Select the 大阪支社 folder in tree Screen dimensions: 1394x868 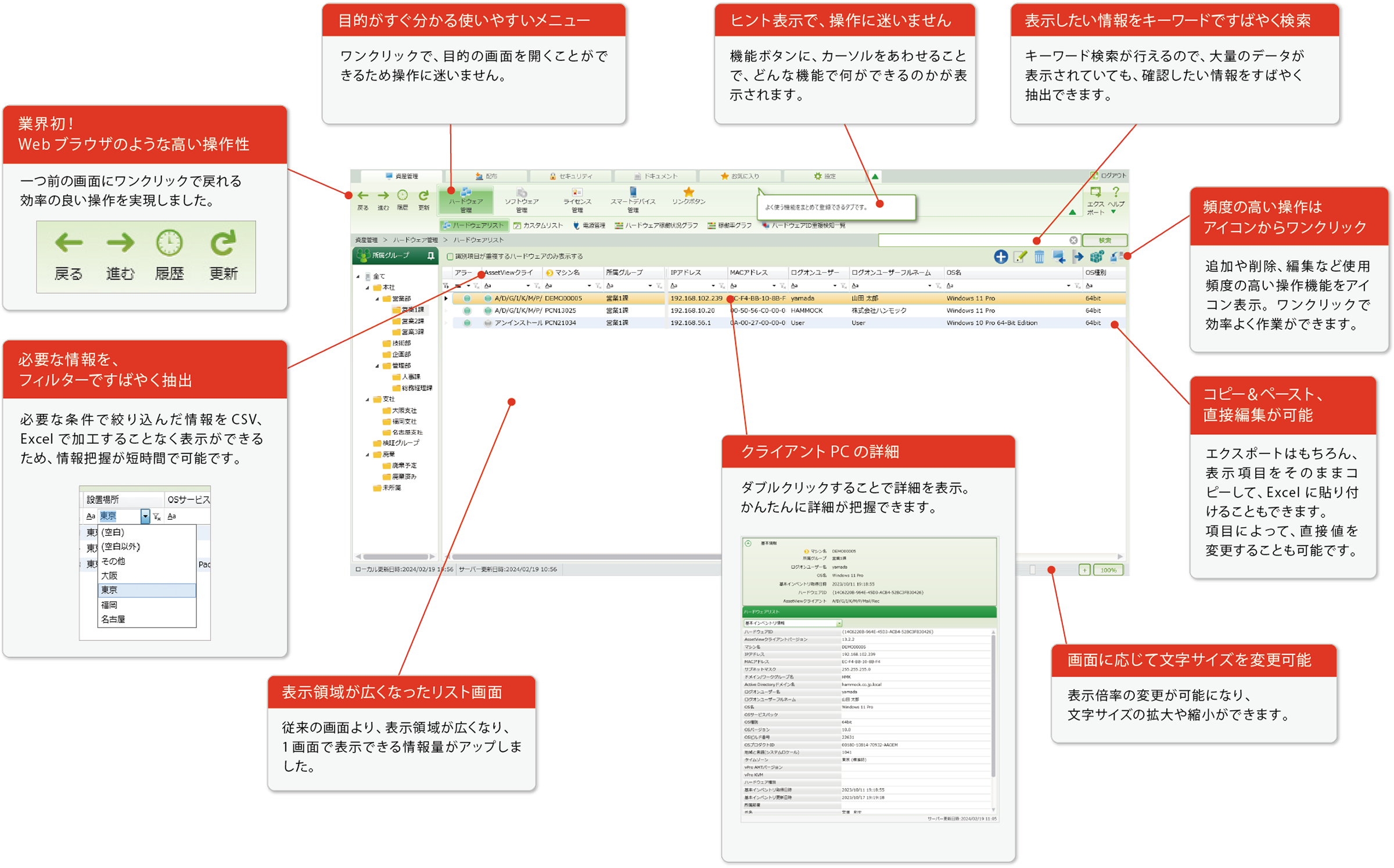coord(400,410)
